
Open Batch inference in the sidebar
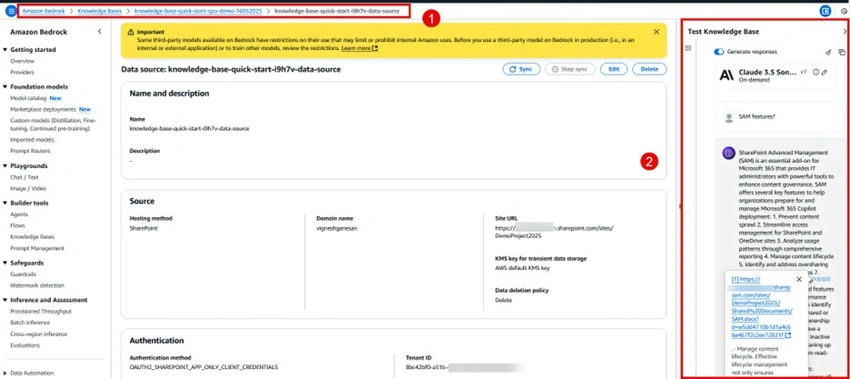pyautogui.click(x=30, y=323)
